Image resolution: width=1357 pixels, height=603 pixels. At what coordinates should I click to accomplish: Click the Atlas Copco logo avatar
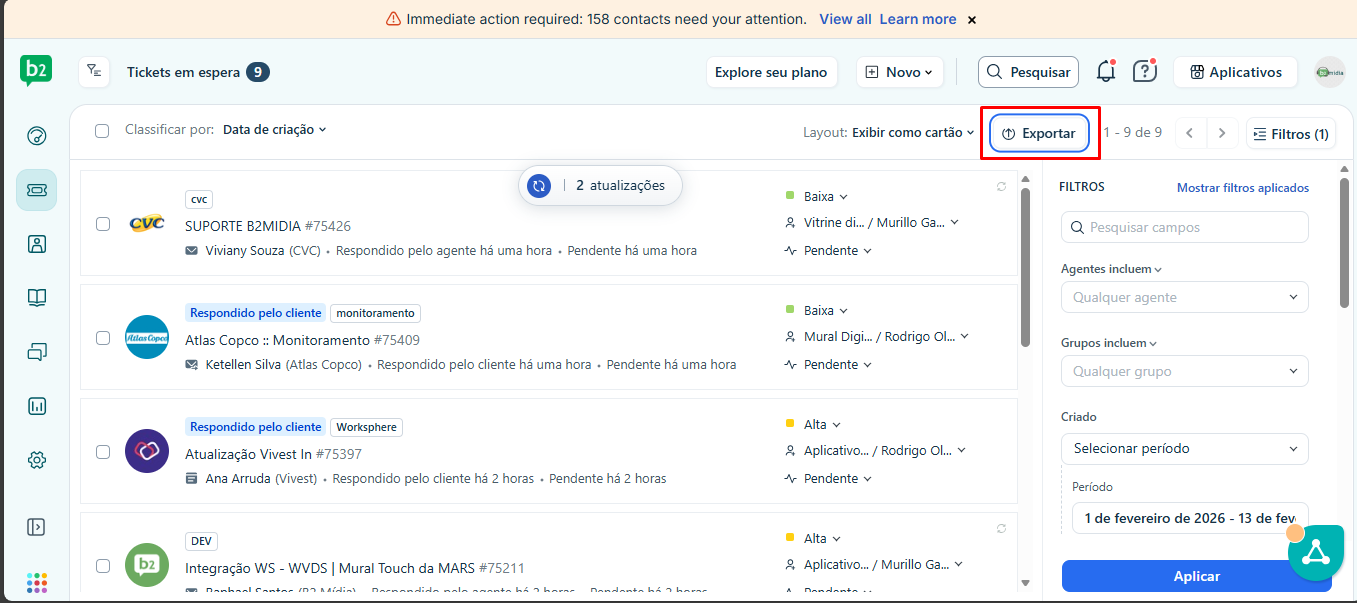pos(147,337)
